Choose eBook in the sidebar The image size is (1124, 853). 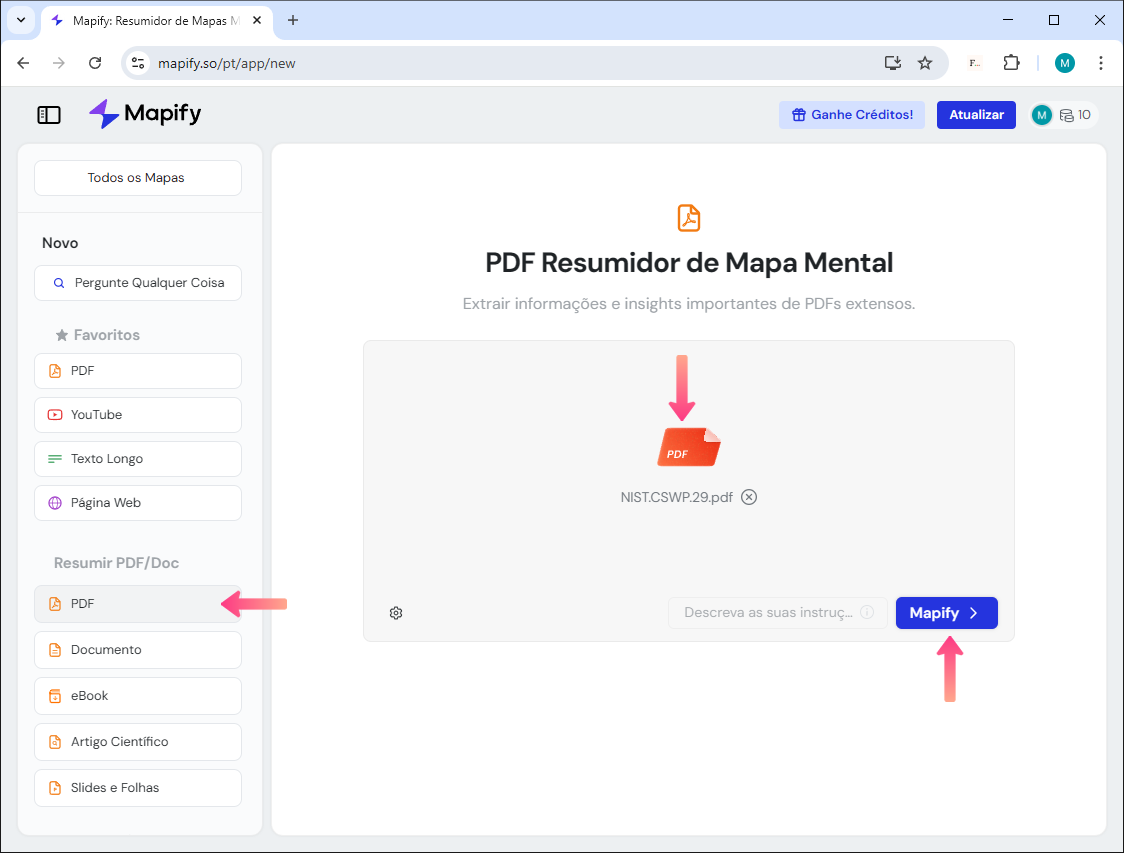[138, 695]
